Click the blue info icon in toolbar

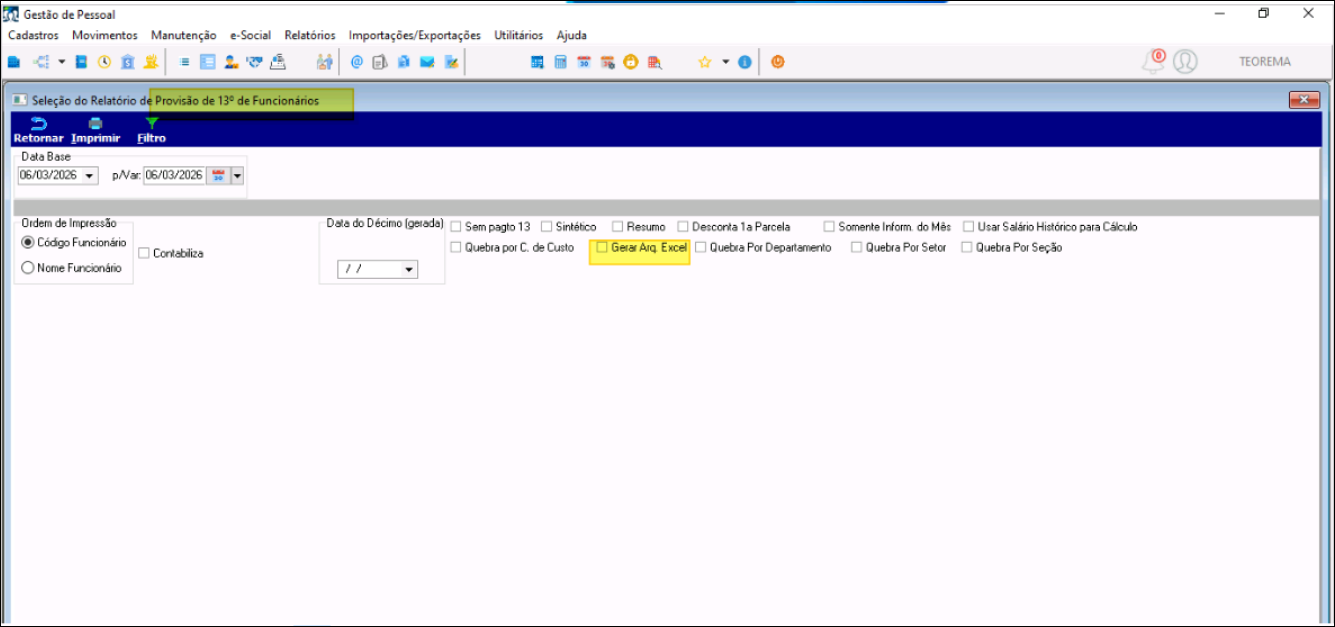pyautogui.click(x=744, y=62)
